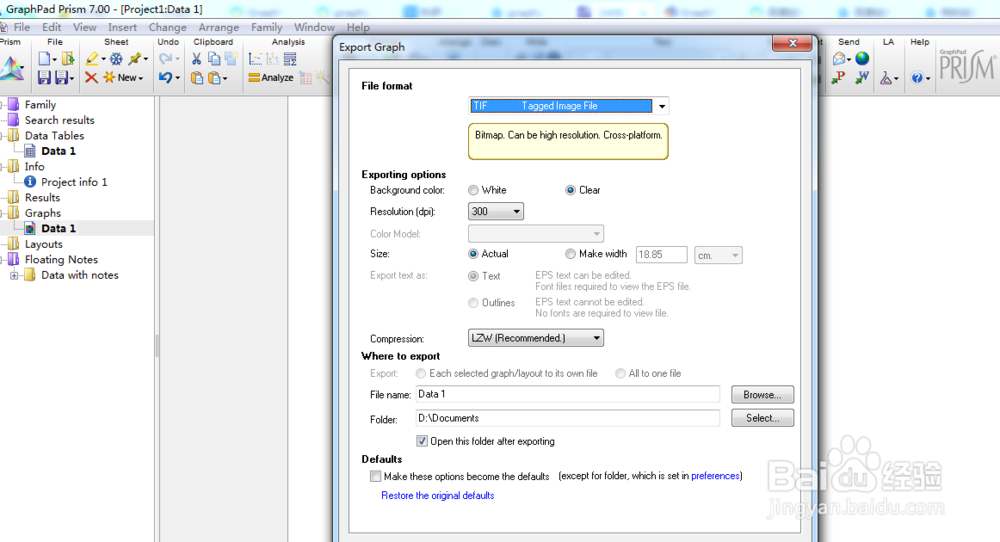Select Make width size radio button
The width and height of the screenshot is (1000, 542).
click(570, 254)
